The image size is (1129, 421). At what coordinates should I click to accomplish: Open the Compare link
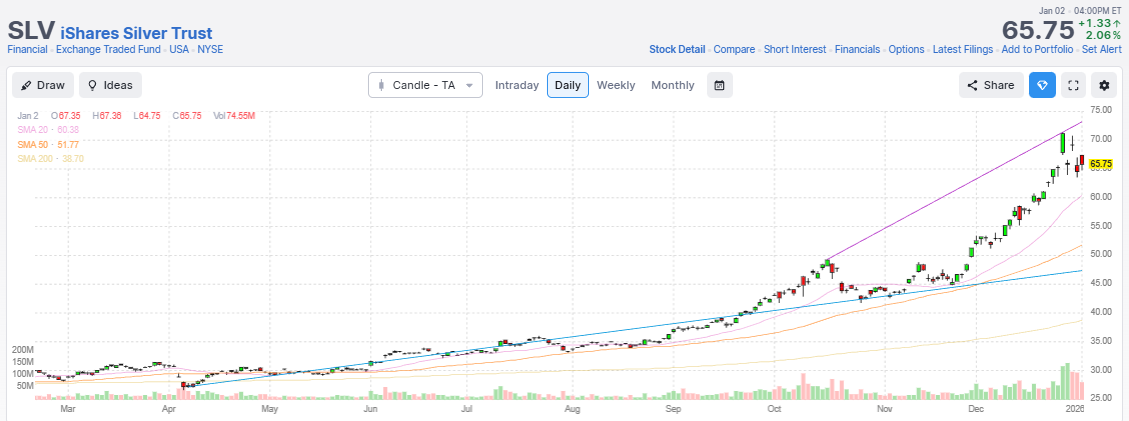(734, 50)
